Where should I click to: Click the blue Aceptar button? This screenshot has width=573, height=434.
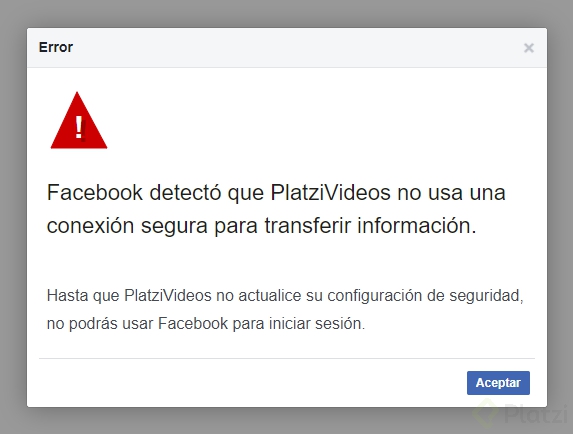[x=498, y=383]
